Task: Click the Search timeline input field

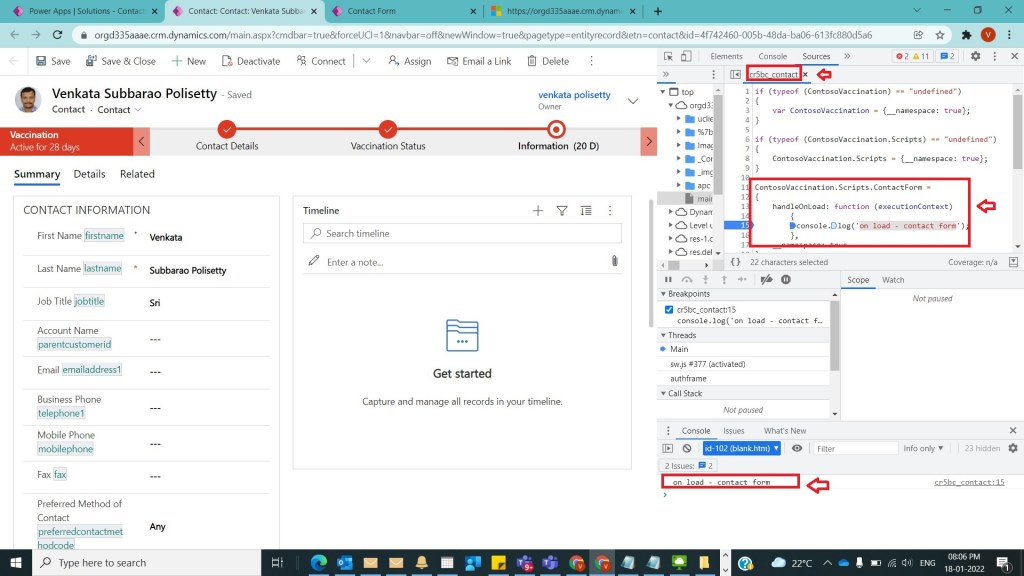Action: click(x=462, y=233)
